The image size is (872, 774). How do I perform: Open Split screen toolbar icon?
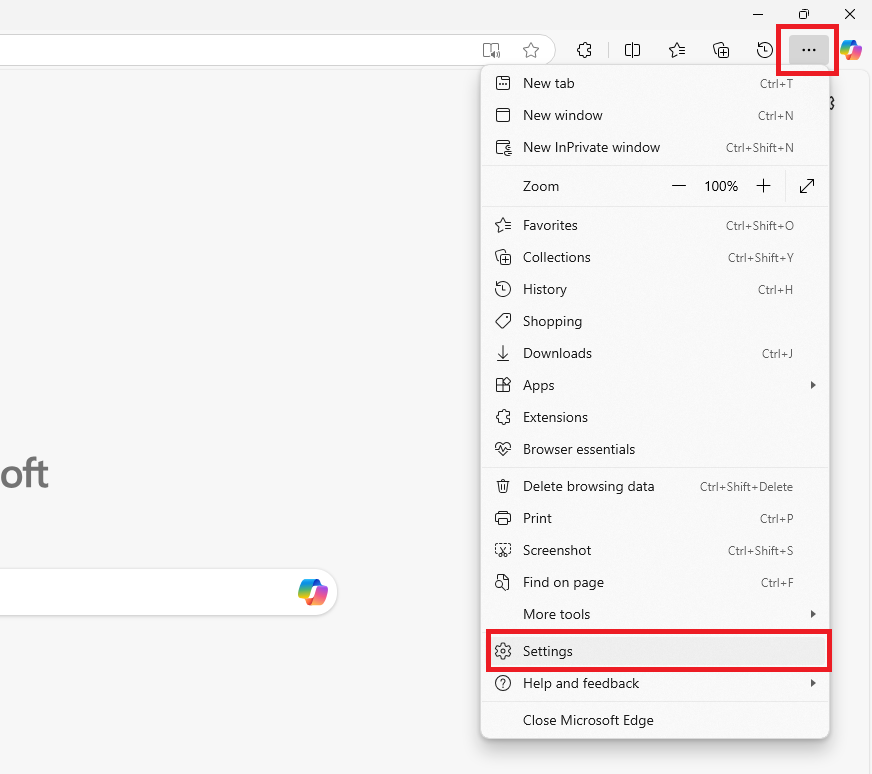(632, 50)
